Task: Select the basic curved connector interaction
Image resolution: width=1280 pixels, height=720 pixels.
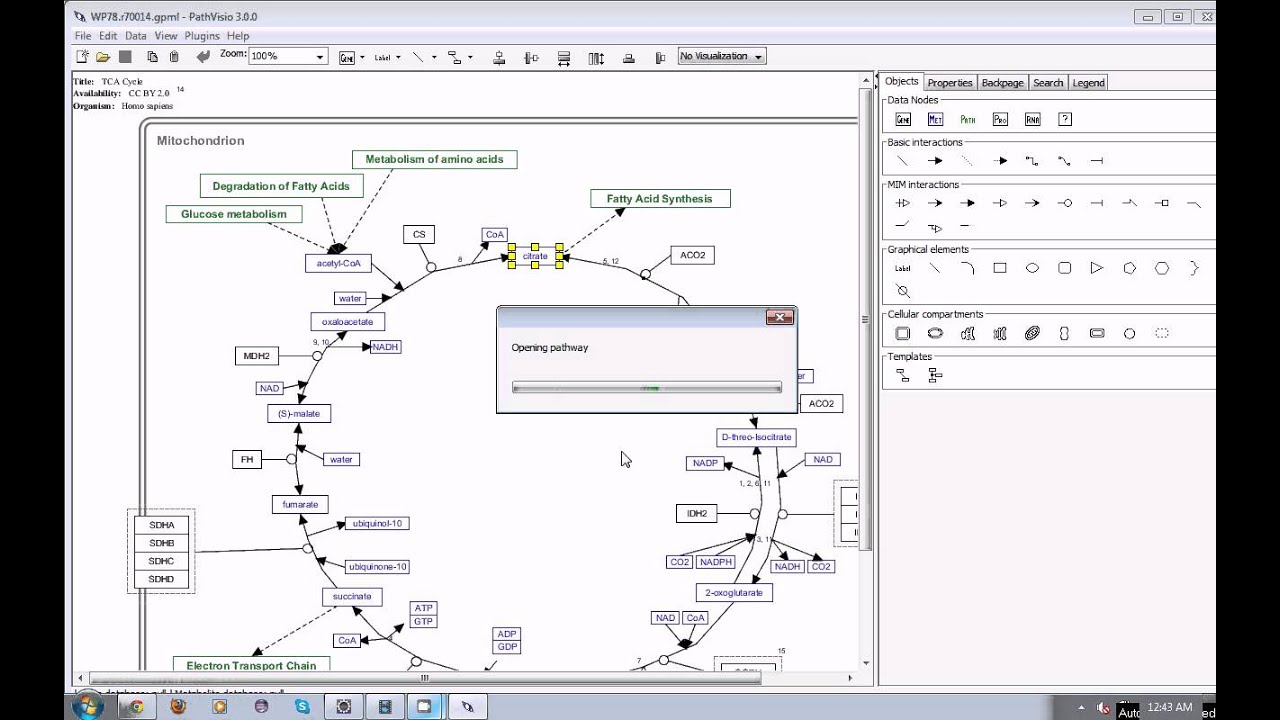Action: point(1065,161)
